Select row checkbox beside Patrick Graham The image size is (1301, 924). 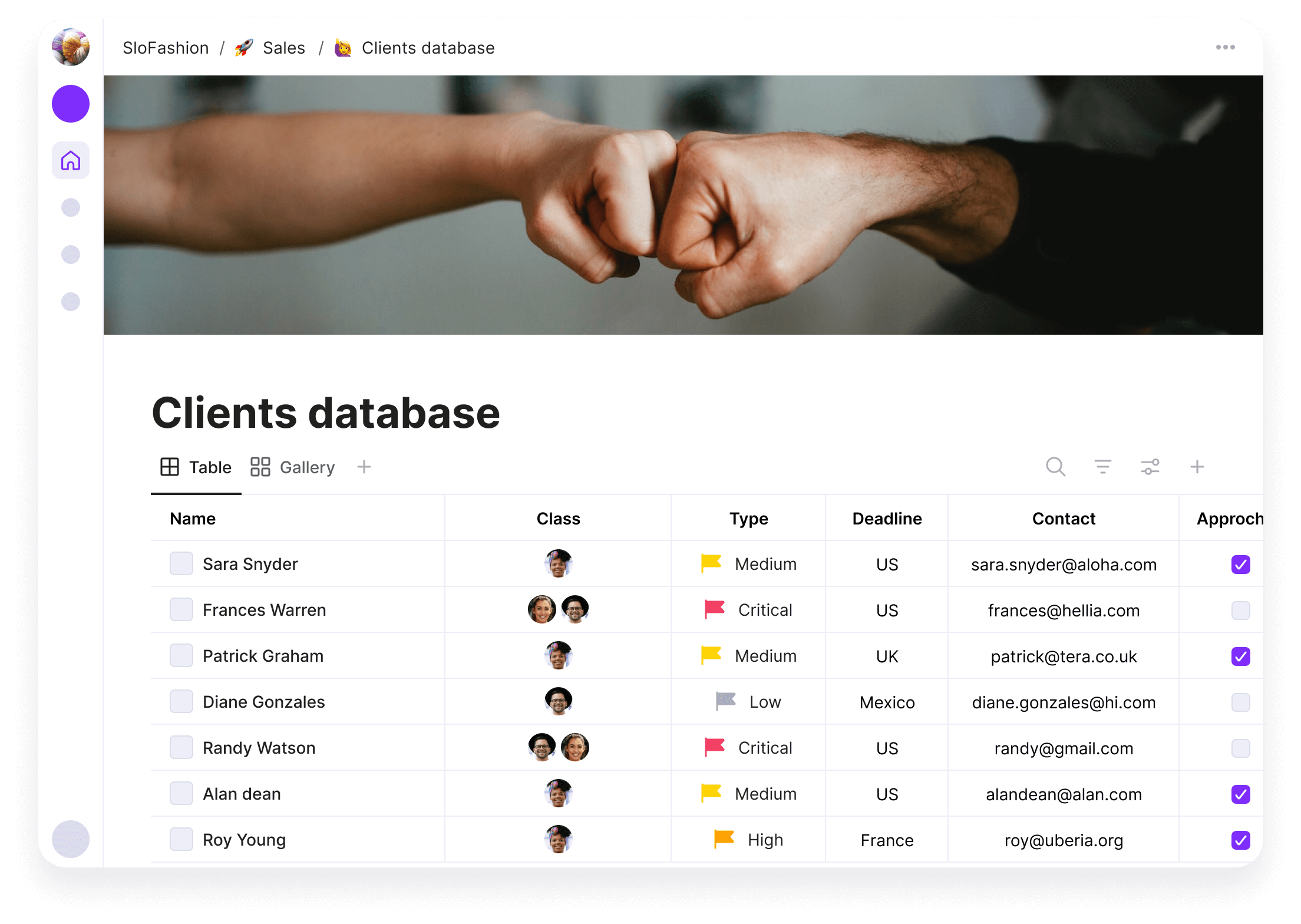tap(181, 655)
